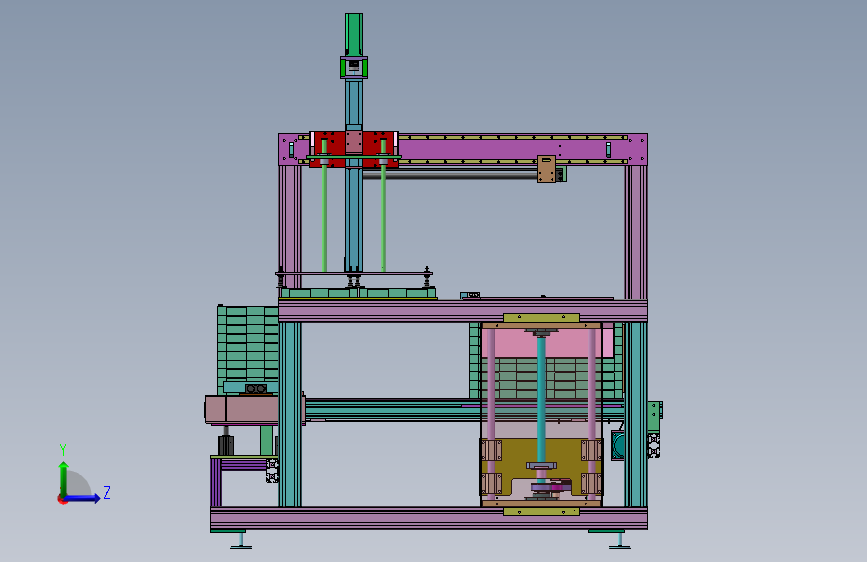
Task: Select the stacked green trays on the left side
Action: click(x=248, y=350)
